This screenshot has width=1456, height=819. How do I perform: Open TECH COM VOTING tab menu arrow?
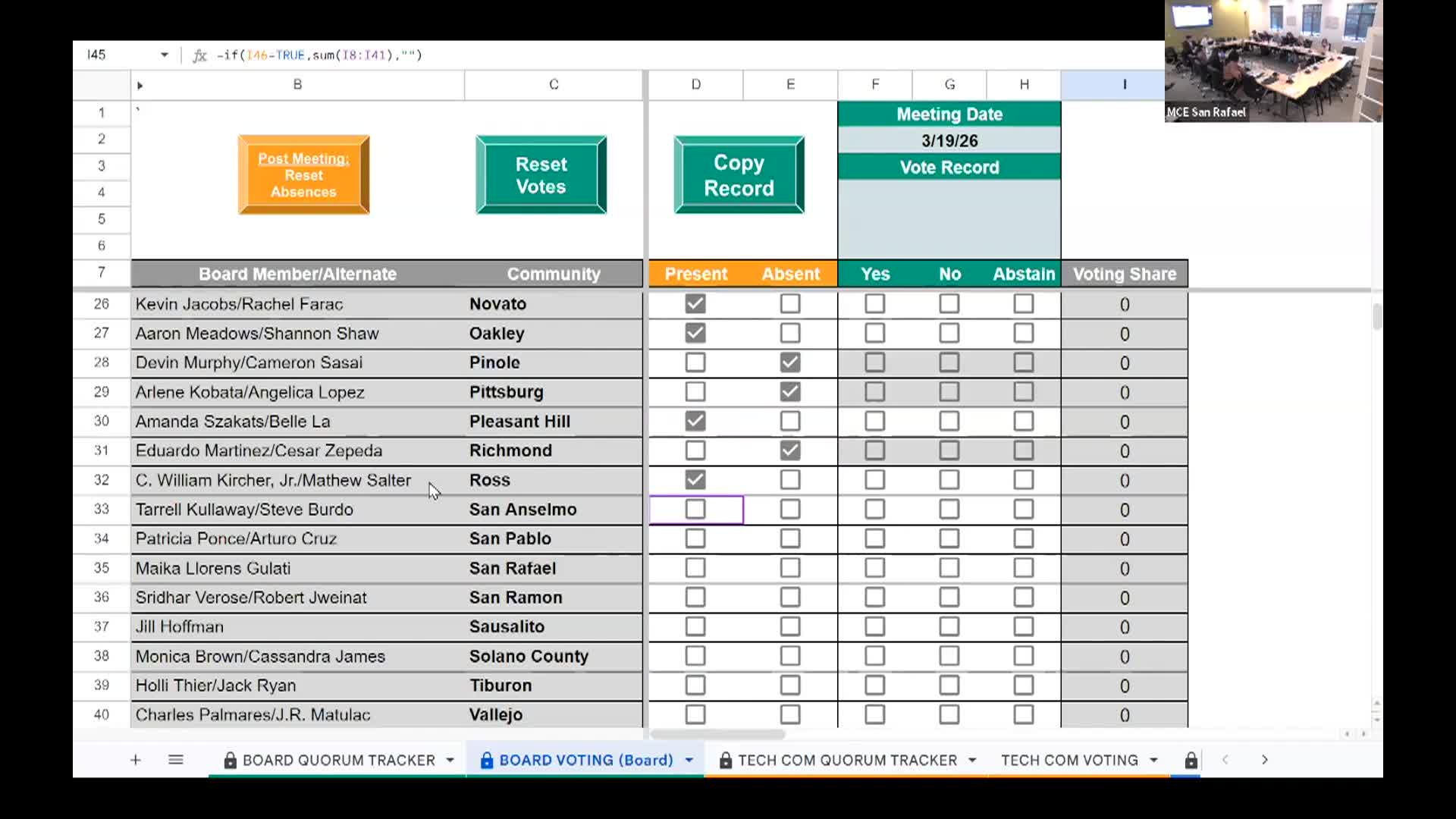pos(1153,760)
